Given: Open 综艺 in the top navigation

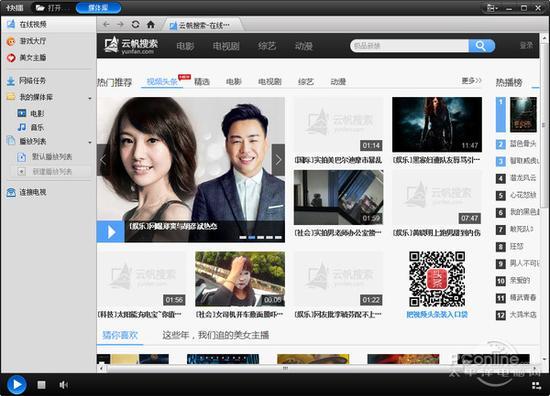Looking at the screenshot, I should (267, 46).
